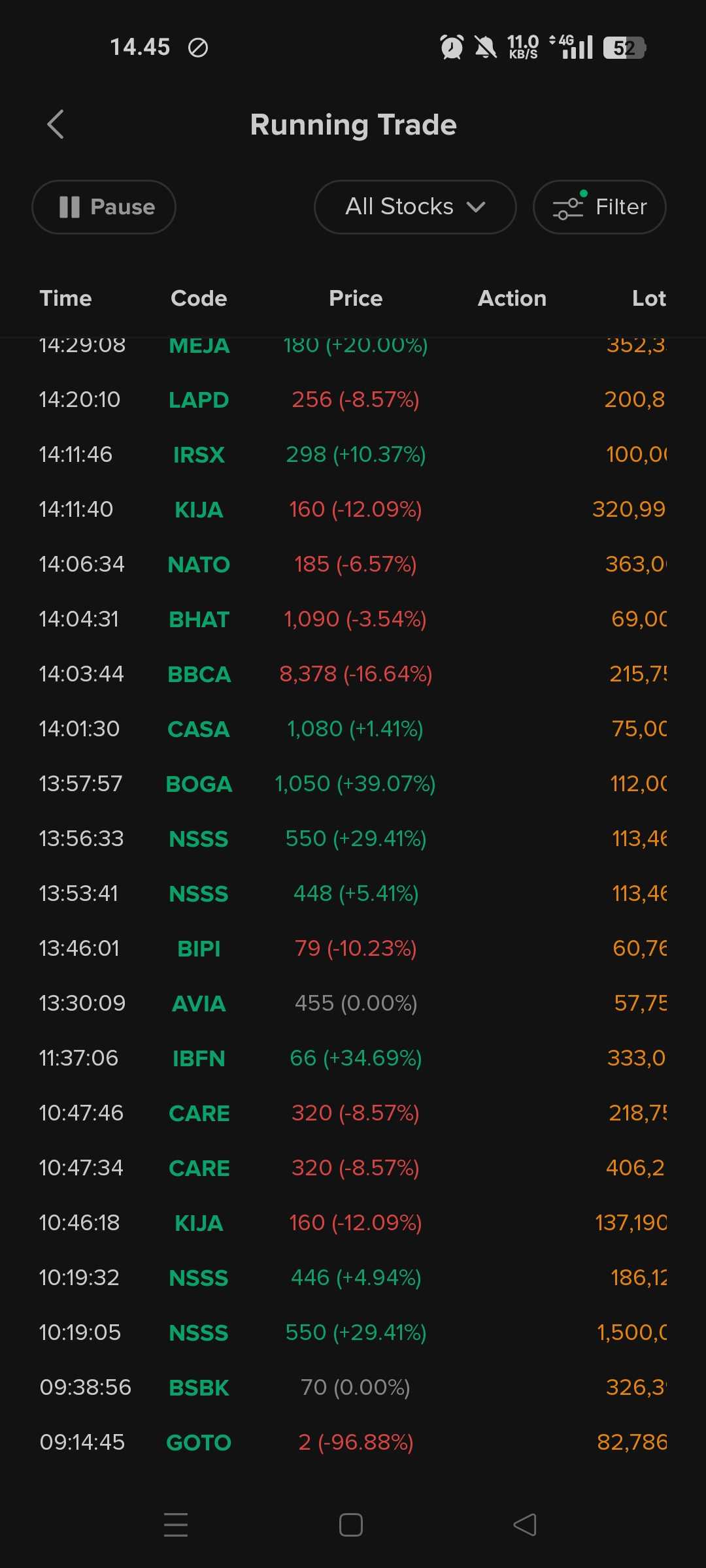
Task: Open the MEJA stock code
Action: [x=199, y=346]
